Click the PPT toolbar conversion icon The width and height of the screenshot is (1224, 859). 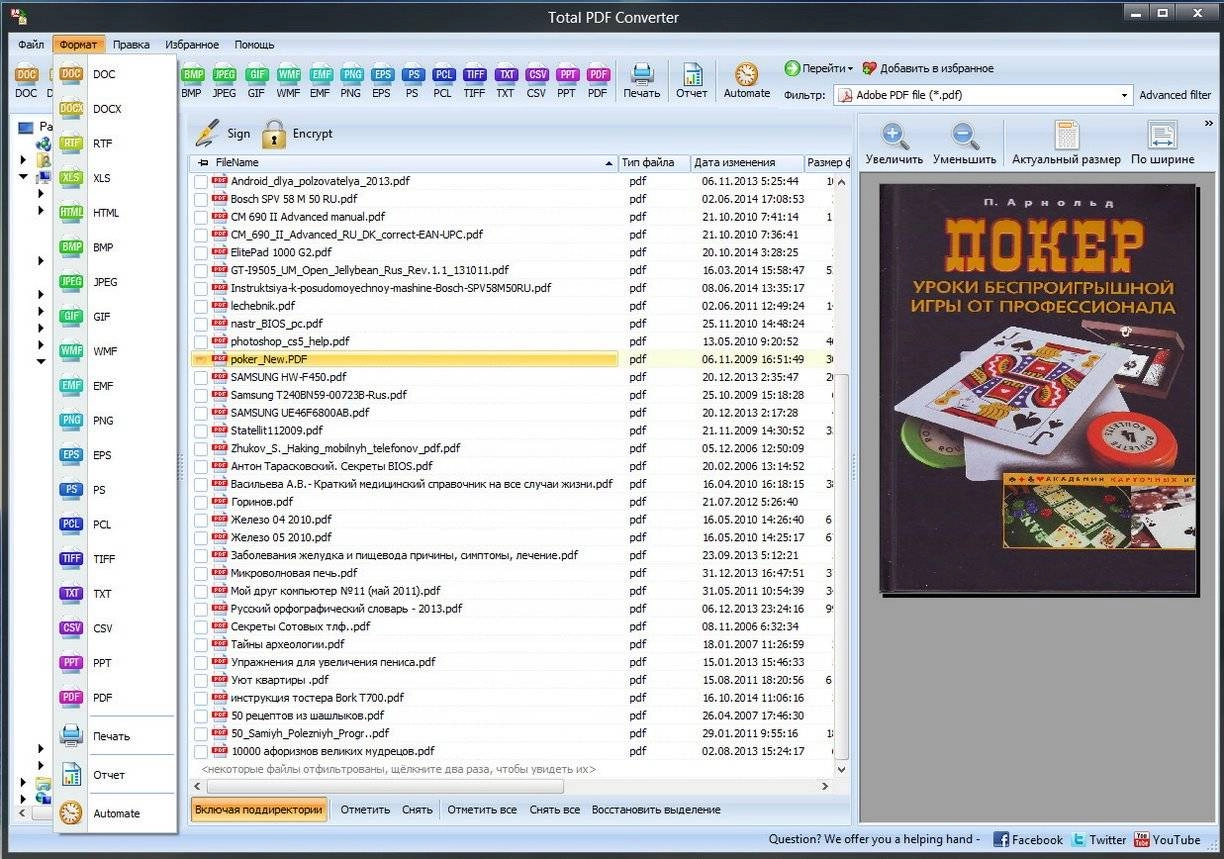click(x=567, y=81)
